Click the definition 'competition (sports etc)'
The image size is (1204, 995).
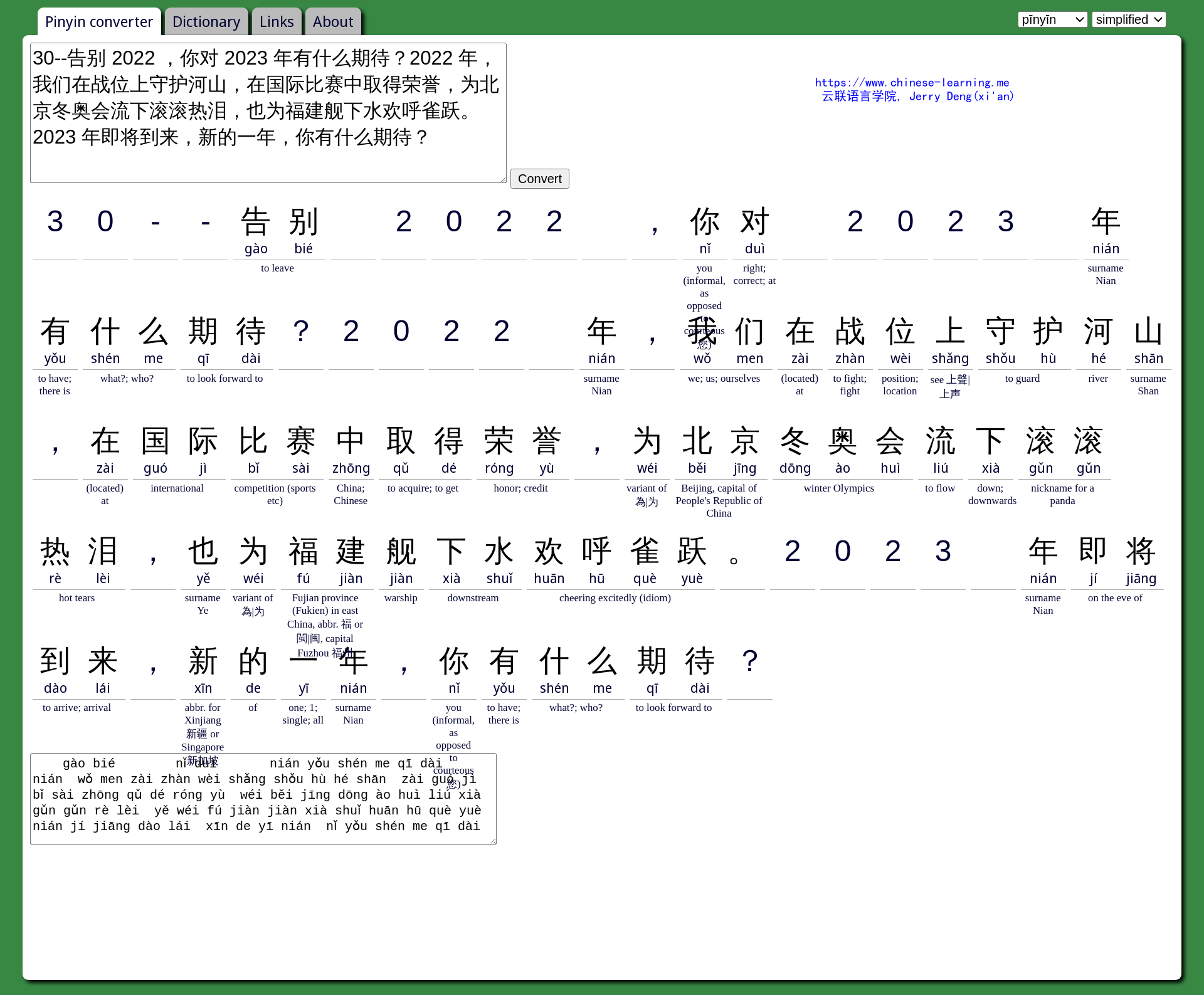[x=275, y=494]
